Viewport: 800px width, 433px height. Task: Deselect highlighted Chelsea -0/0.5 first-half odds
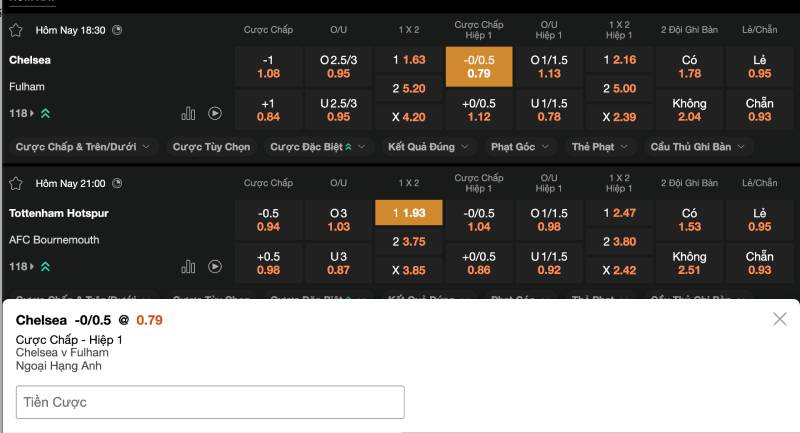point(479,66)
